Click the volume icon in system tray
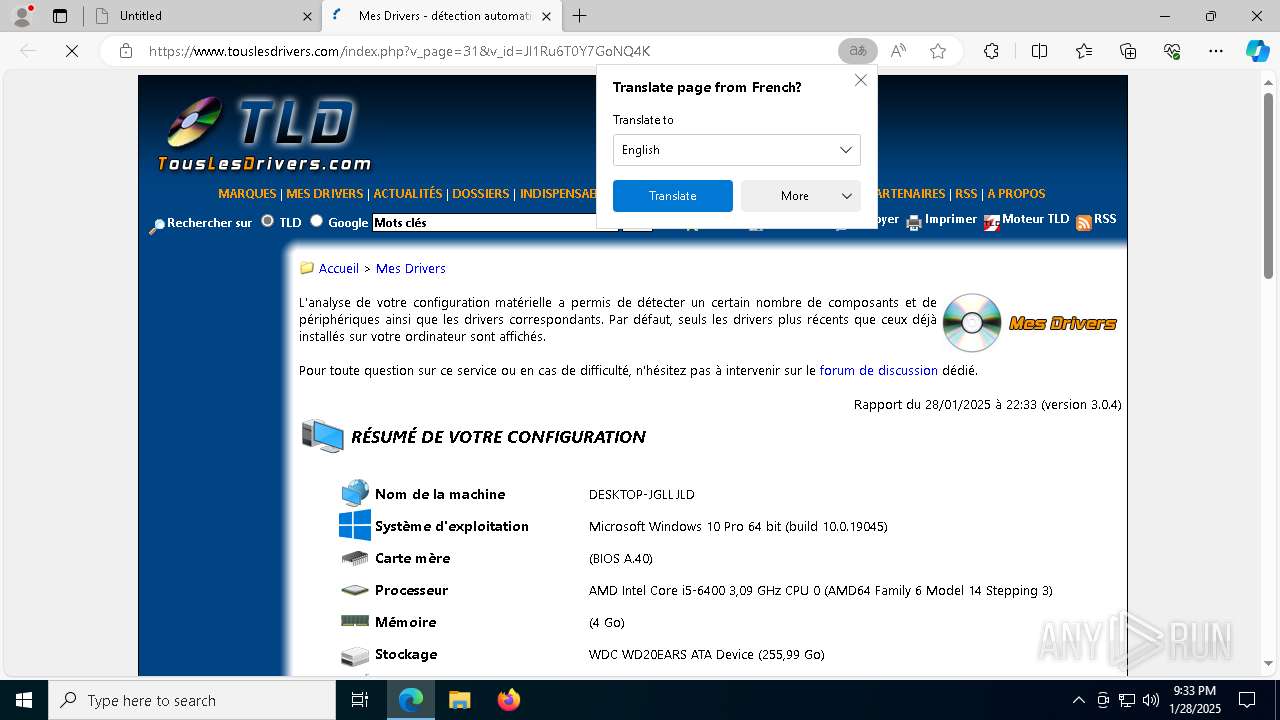 tap(1150, 700)
